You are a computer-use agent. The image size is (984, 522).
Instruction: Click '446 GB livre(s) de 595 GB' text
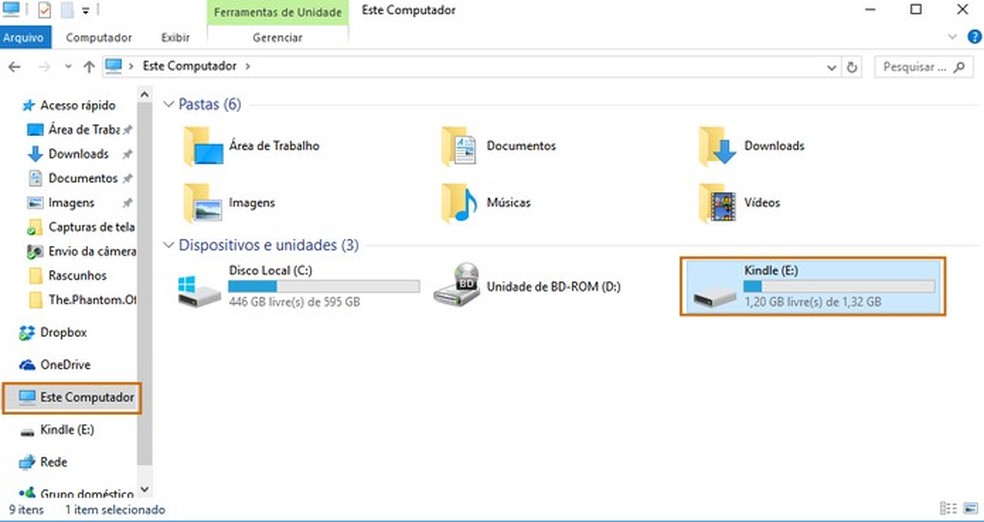(294, 302)
